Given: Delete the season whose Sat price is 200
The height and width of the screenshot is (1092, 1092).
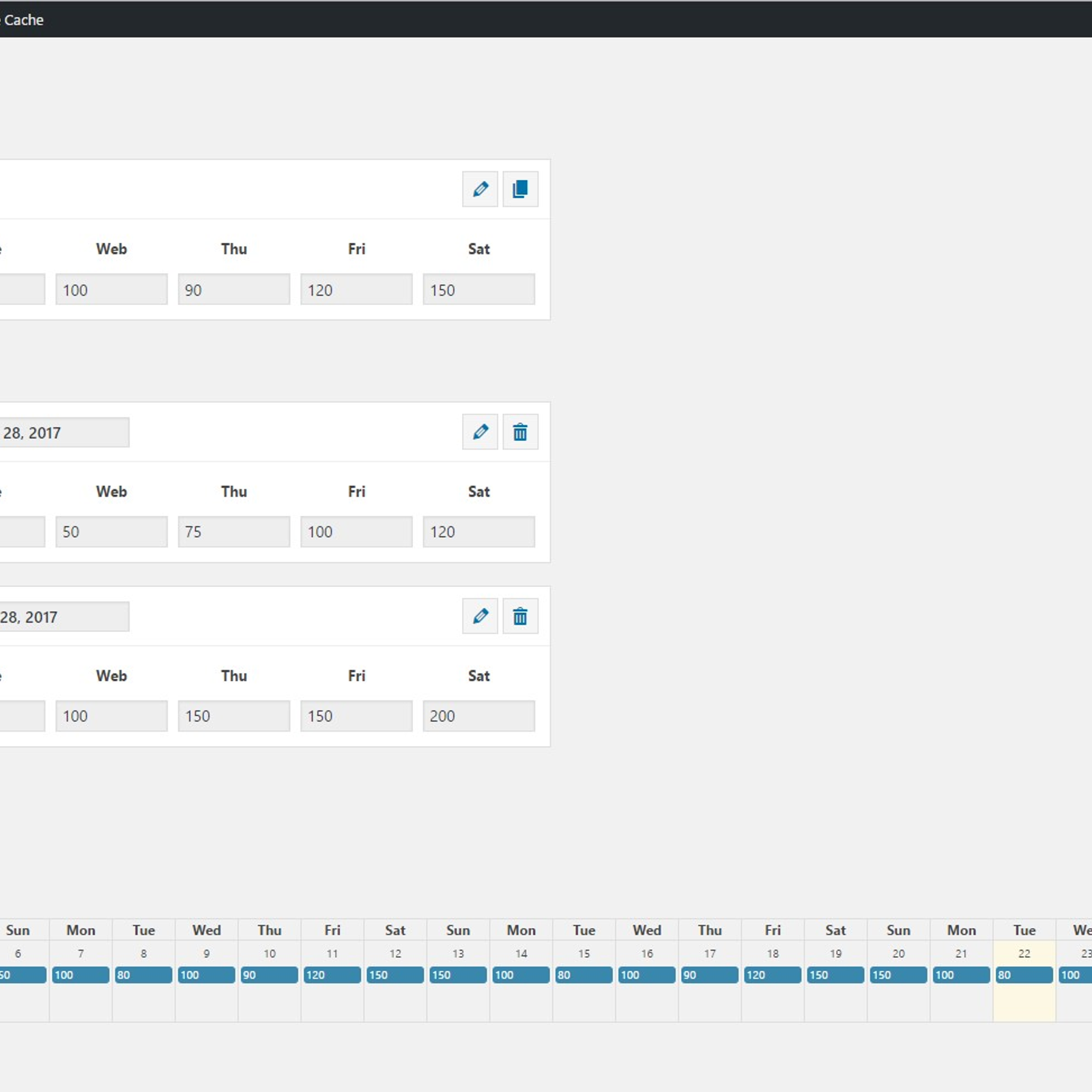Looking at the screenshot, I should [x=520, y=616].
